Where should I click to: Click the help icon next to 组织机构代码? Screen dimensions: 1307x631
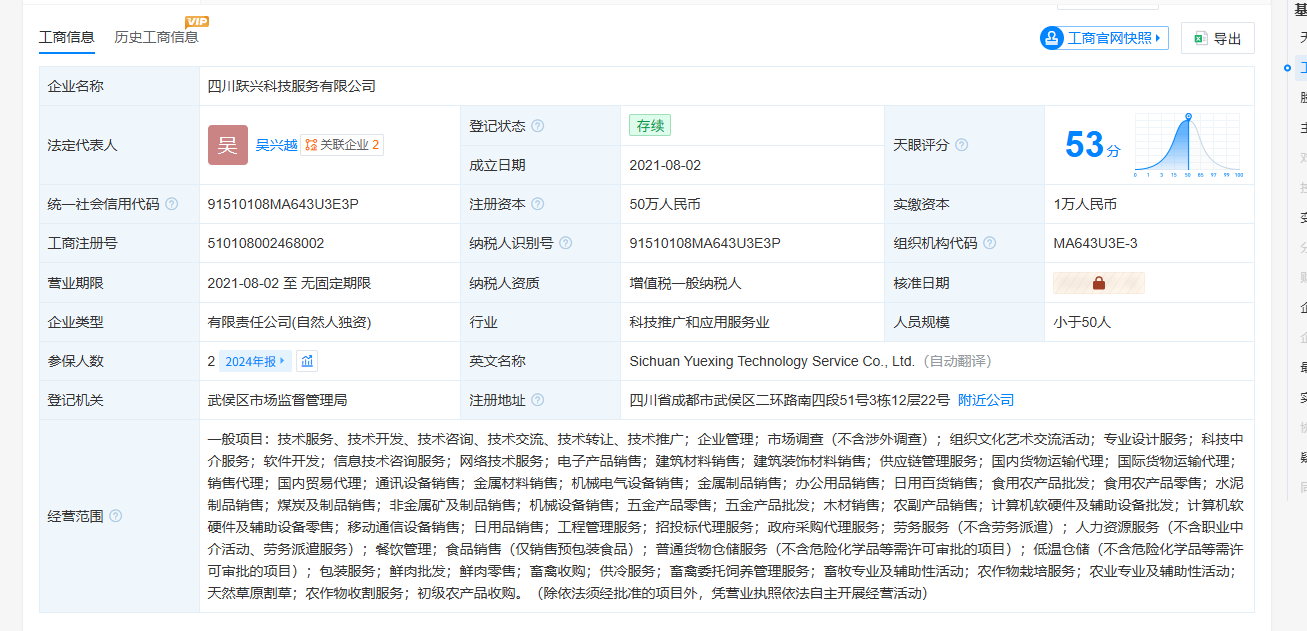[x=989, y=243]
